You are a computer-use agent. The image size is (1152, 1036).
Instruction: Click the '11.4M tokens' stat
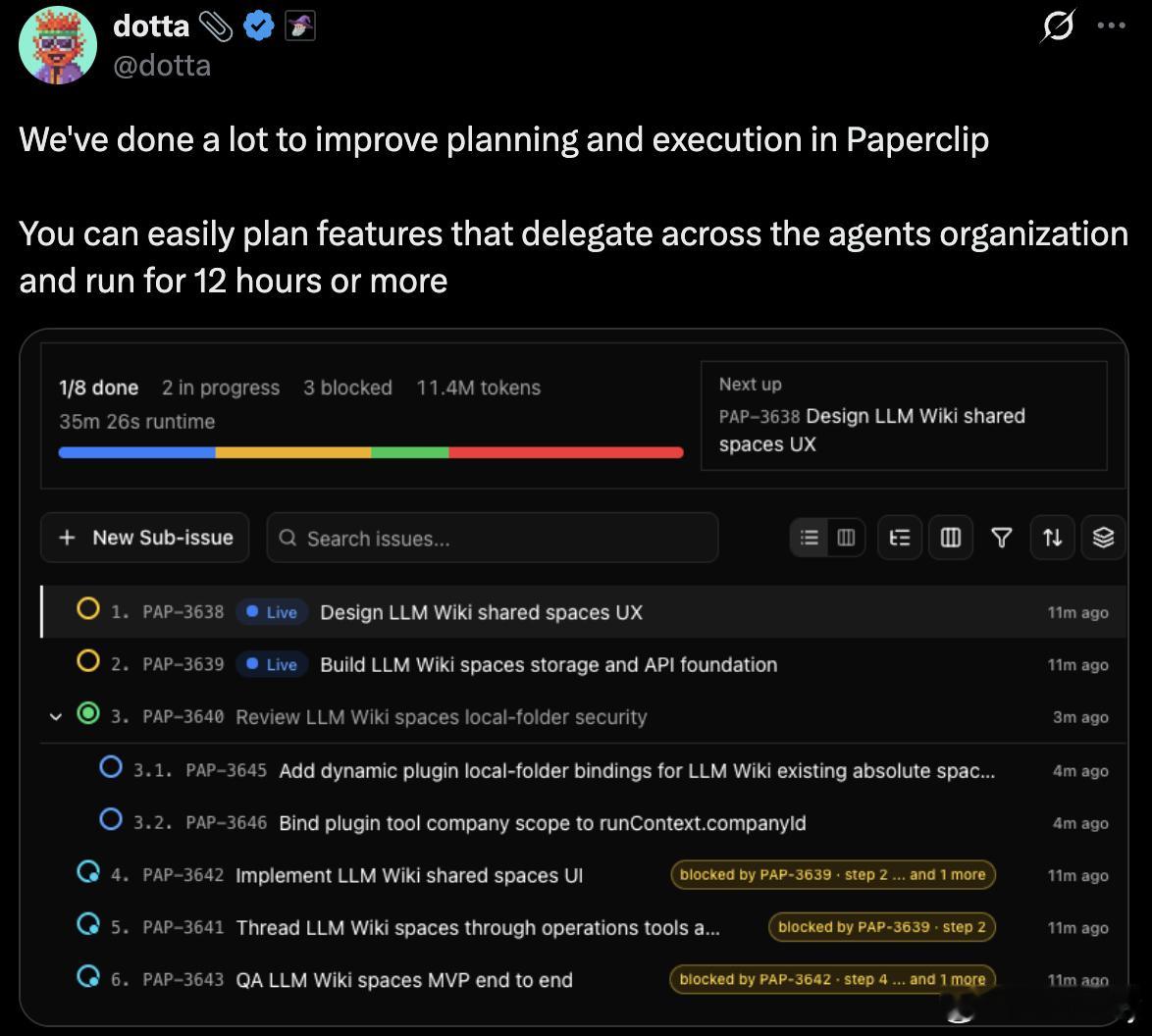tap(478, 388)
